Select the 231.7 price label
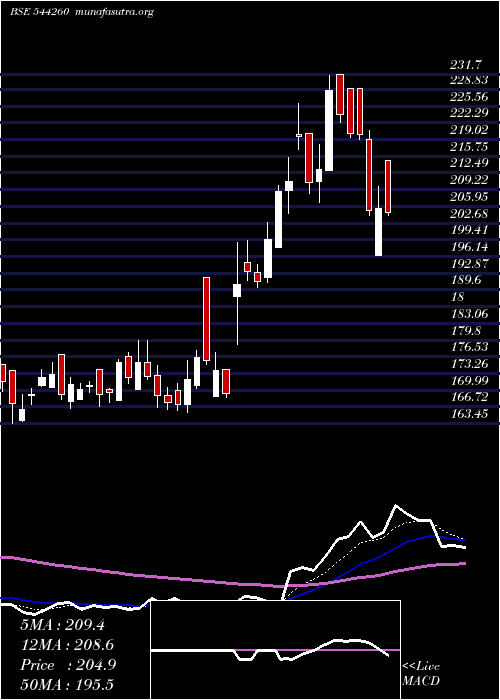The image size is (500, 700). tap(466, 65)
